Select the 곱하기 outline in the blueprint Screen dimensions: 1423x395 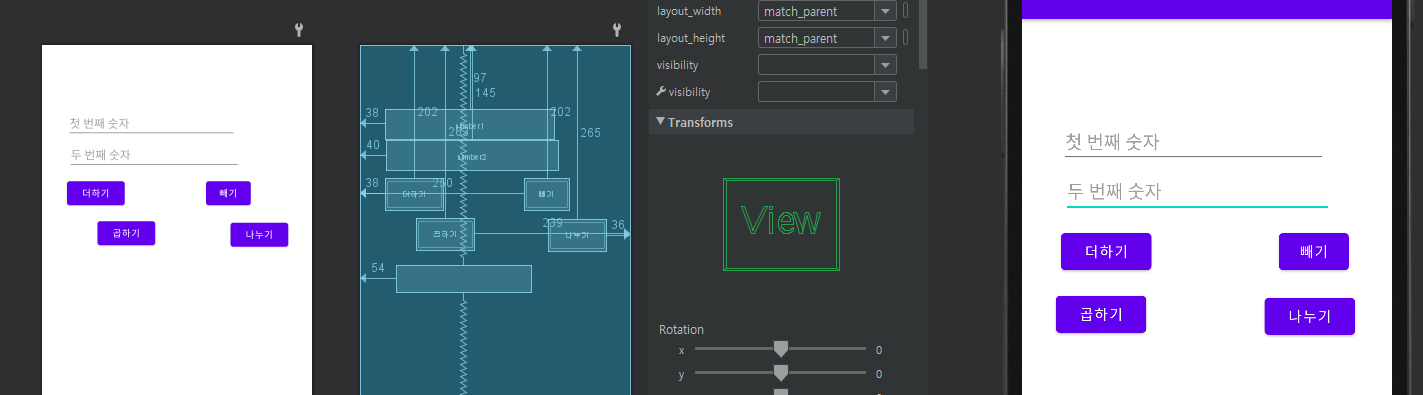point(445,234)
